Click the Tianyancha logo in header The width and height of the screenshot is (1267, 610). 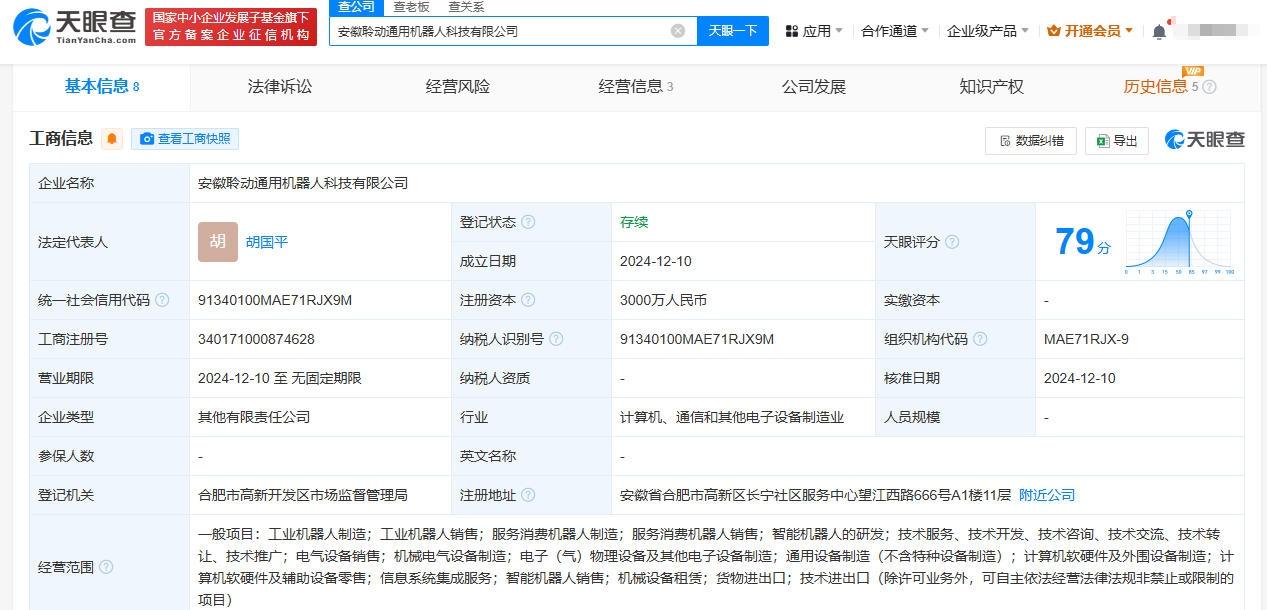pyautogui.click(x=76, y=27)
